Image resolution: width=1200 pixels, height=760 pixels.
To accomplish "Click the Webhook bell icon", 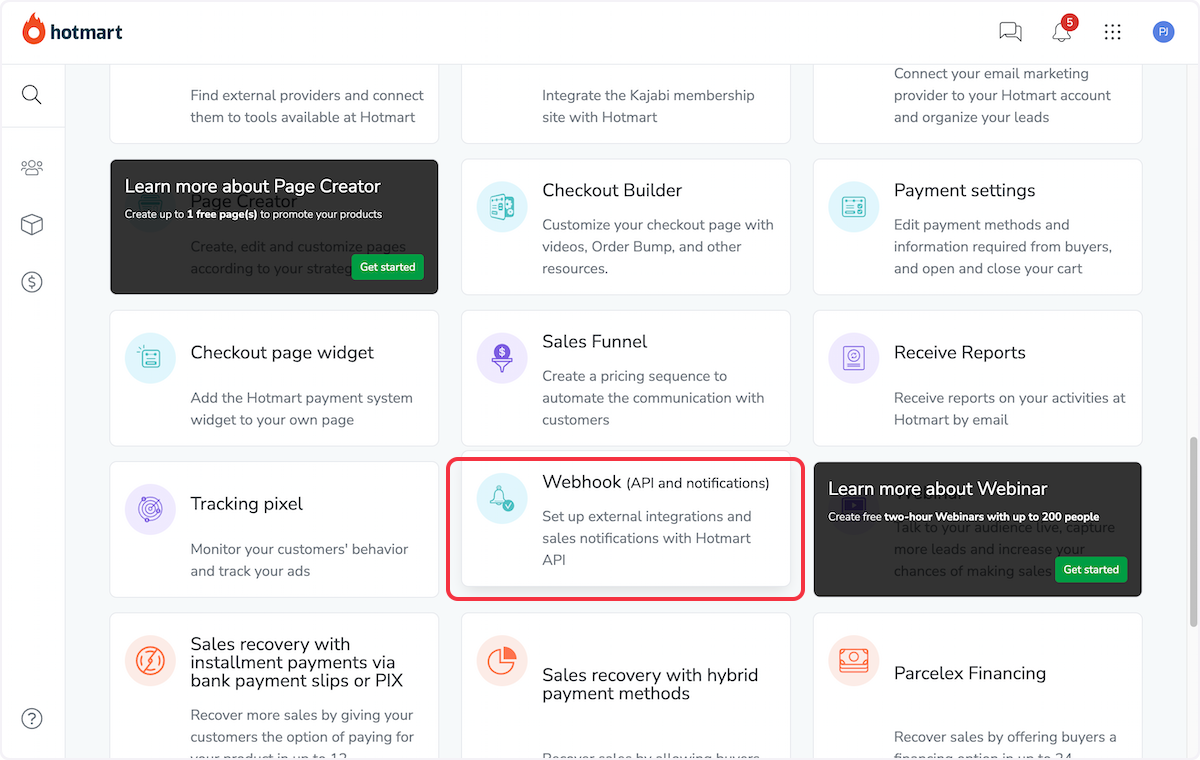I will 502,499.
